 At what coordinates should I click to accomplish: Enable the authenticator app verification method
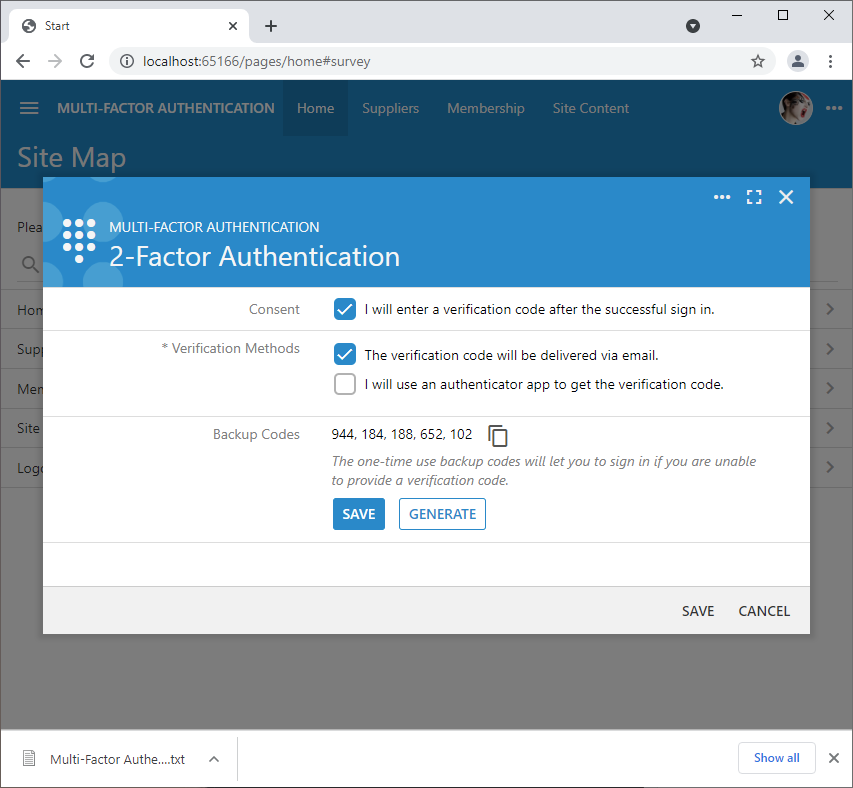click(x=344, y=384)
